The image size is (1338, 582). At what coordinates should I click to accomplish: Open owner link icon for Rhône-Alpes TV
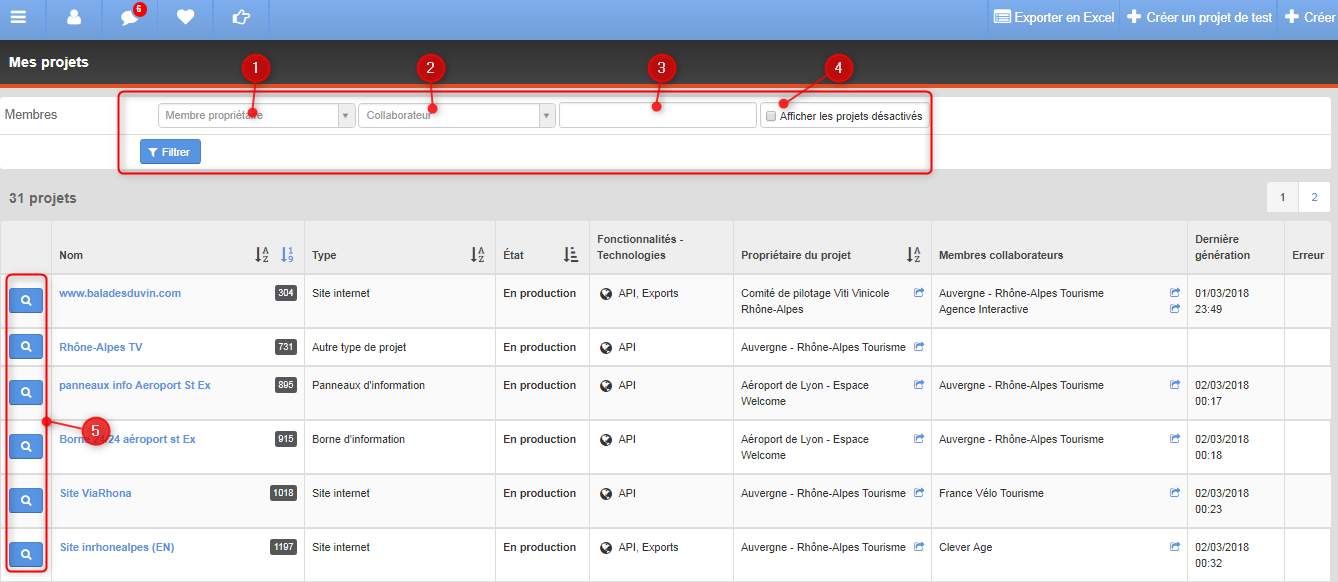(x=919, y=347)
